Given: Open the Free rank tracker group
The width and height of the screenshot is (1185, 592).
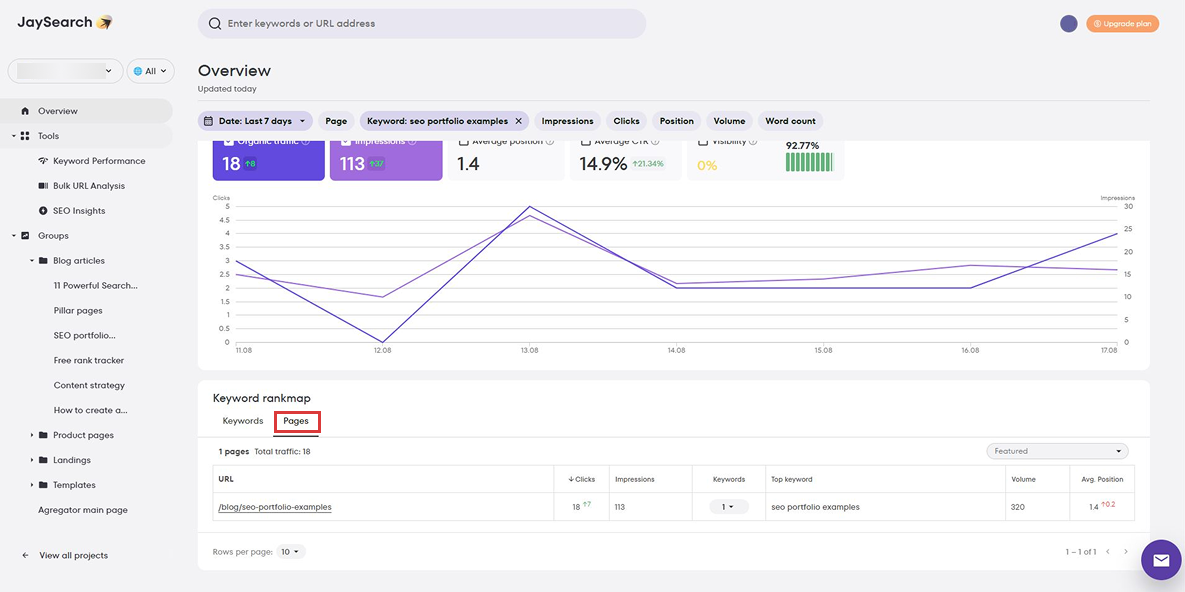Looking at the screenshot, I should 88,361.
